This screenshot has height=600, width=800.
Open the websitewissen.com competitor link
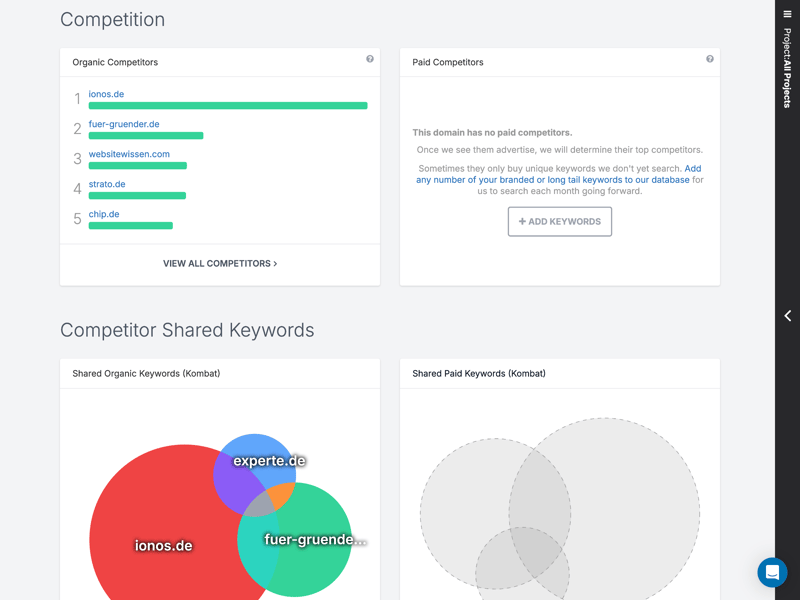(x=129, y=154)
